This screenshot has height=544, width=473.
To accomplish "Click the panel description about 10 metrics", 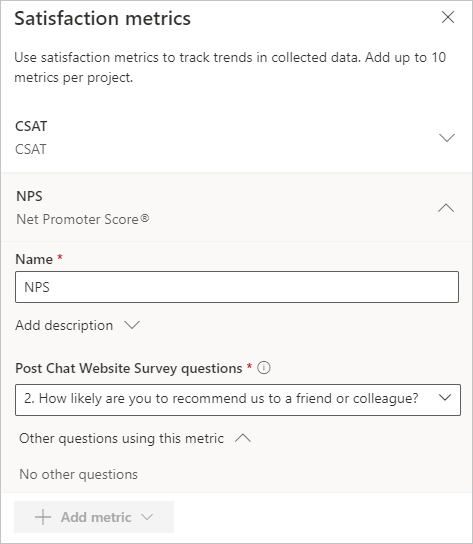I will tap(230, 67).
